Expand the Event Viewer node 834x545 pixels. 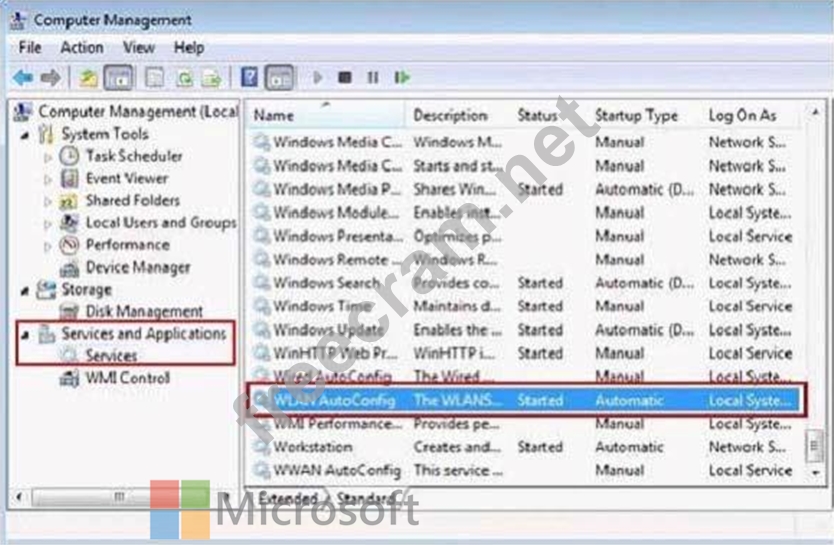coord(48,180)
